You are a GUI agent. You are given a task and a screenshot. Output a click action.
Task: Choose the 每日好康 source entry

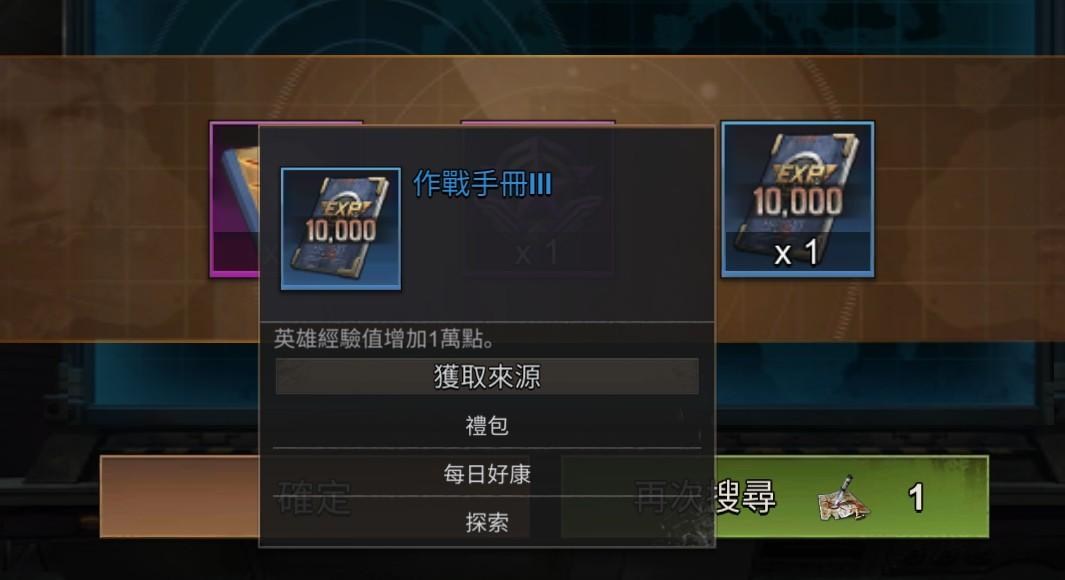tap(487, 474)
